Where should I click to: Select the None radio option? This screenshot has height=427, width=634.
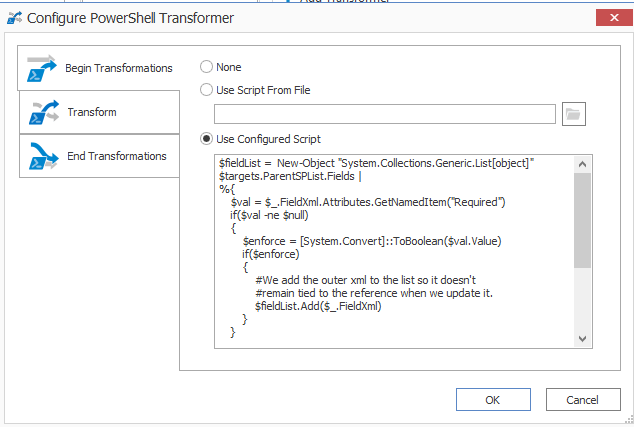(x=207, y=67)
